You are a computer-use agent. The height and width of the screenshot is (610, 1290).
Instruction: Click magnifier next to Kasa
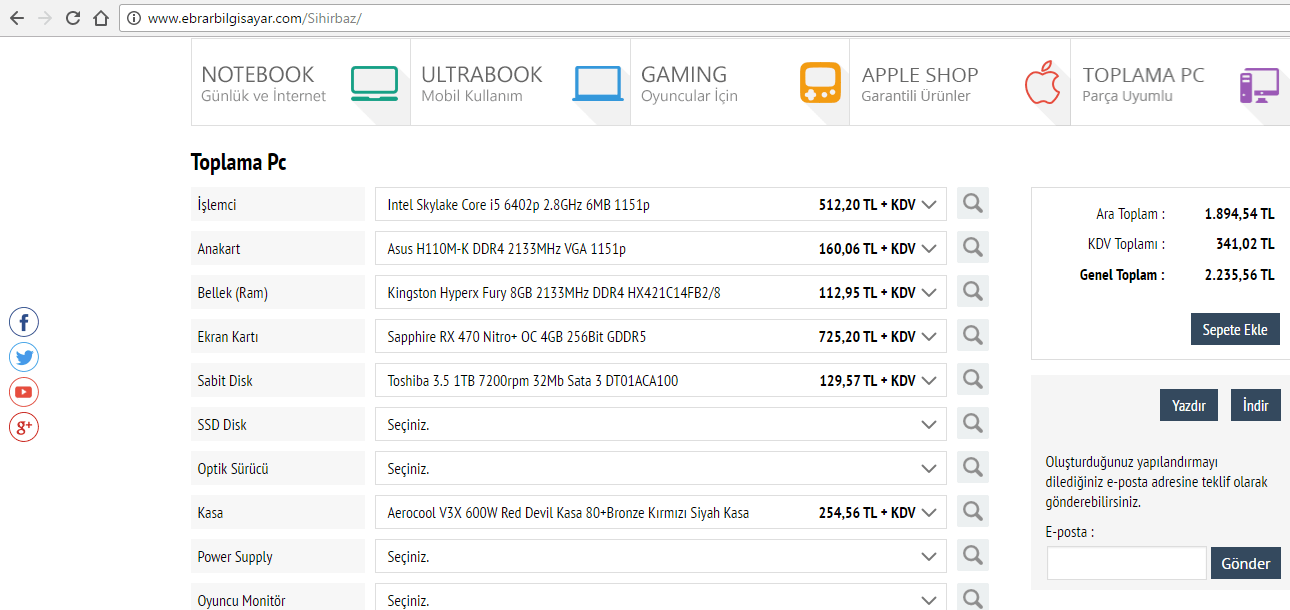973,512
